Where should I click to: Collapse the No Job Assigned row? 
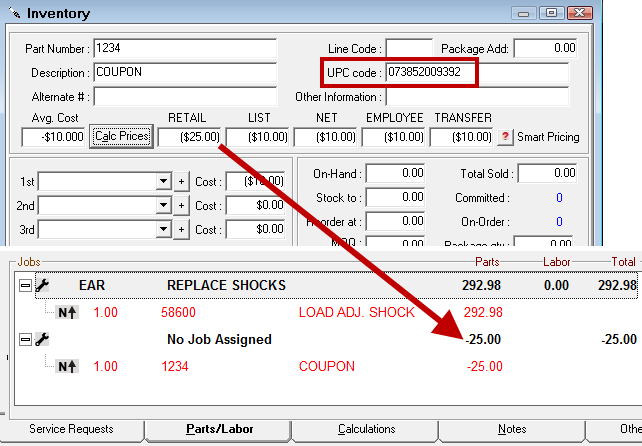click(25, 339)
